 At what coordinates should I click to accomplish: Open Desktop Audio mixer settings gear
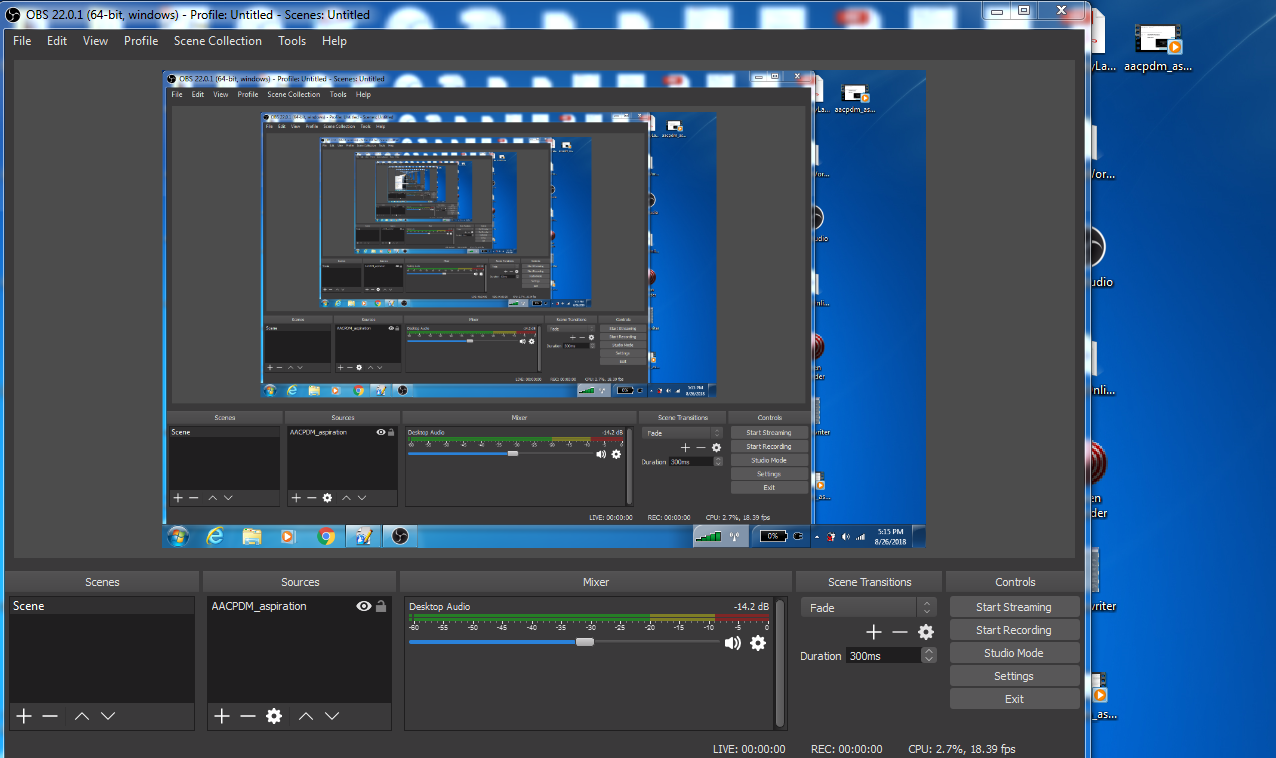pos(758,643)
